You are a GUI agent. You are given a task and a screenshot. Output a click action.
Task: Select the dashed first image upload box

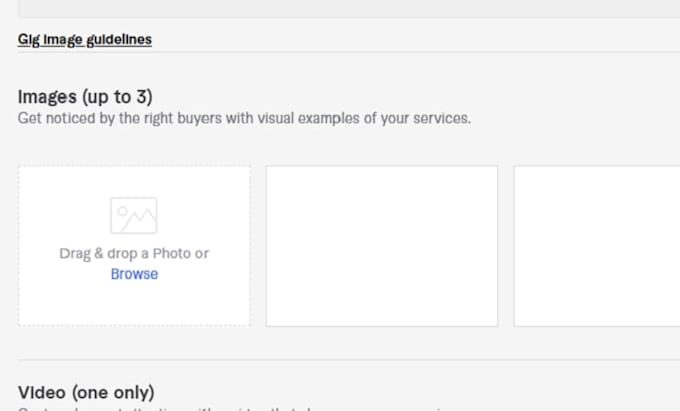(134, 246)
